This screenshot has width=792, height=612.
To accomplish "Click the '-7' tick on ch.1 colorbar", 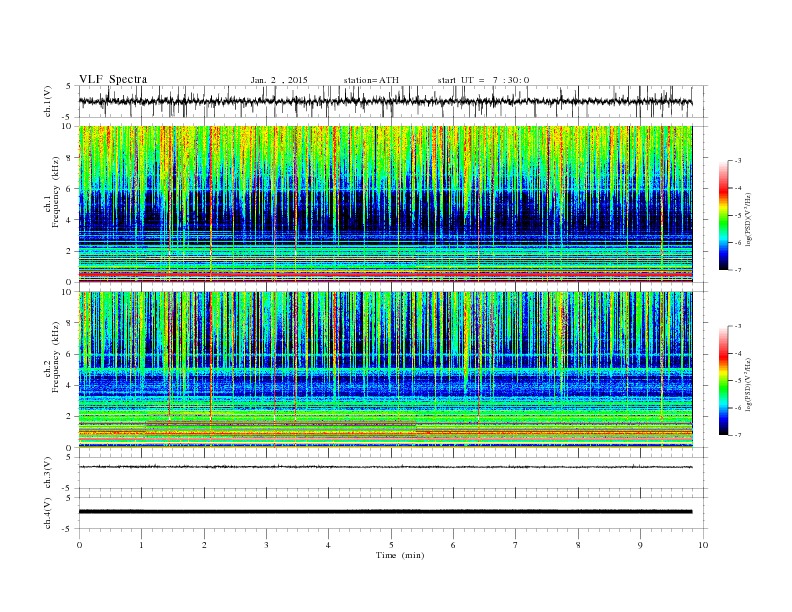I will pos(738,270).
